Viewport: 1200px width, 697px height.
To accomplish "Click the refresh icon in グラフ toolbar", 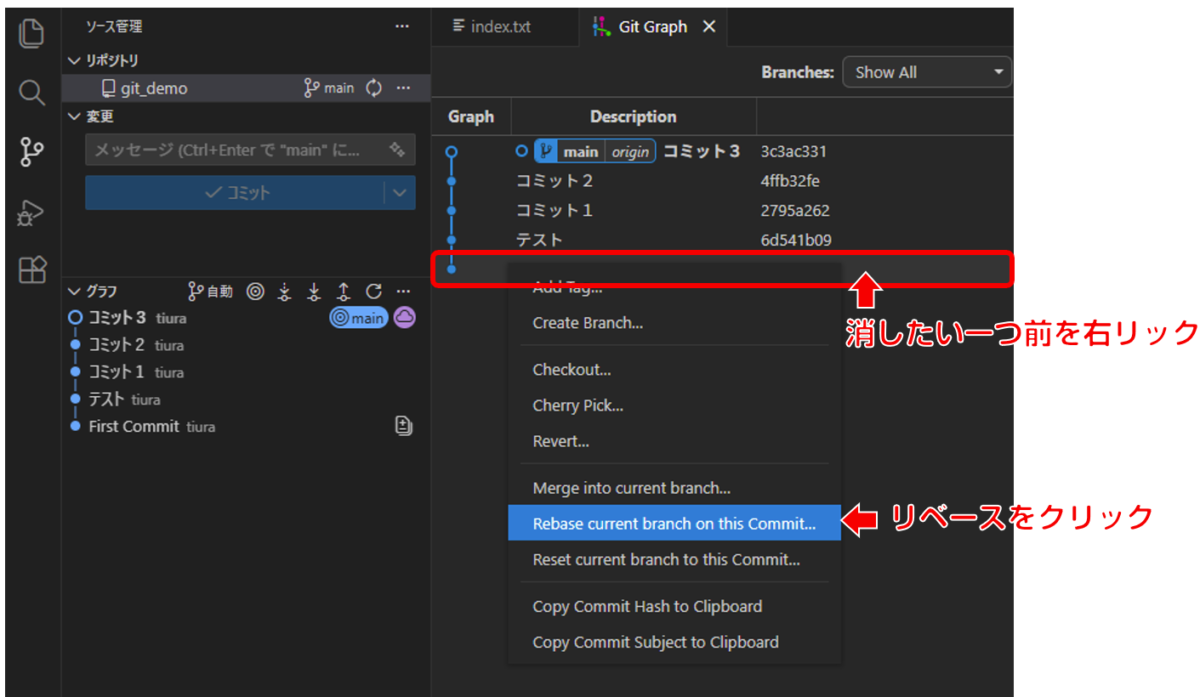I will 373,291.
